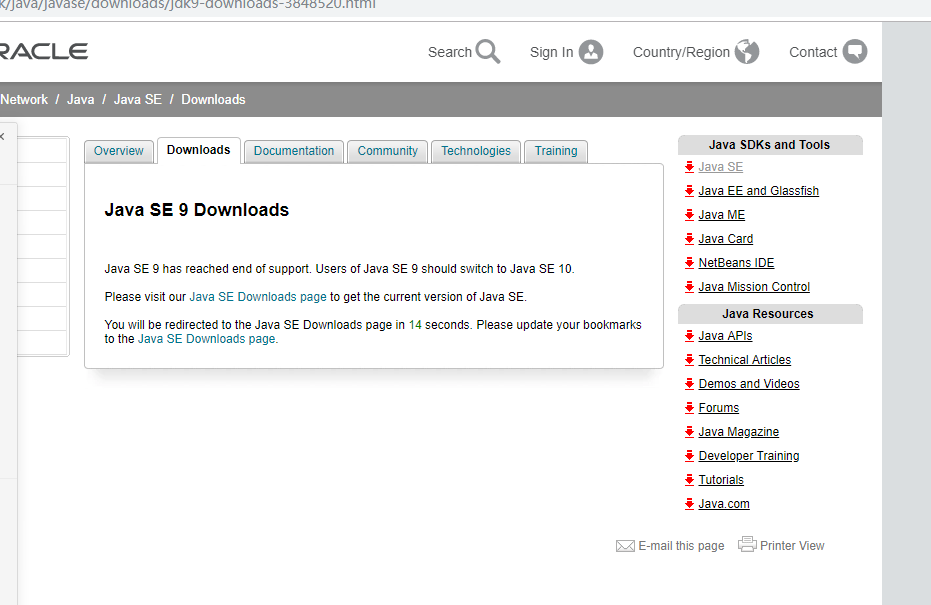
Task: Click the Java SE 9 Downloads heading
Action: (x=197, y=210)
